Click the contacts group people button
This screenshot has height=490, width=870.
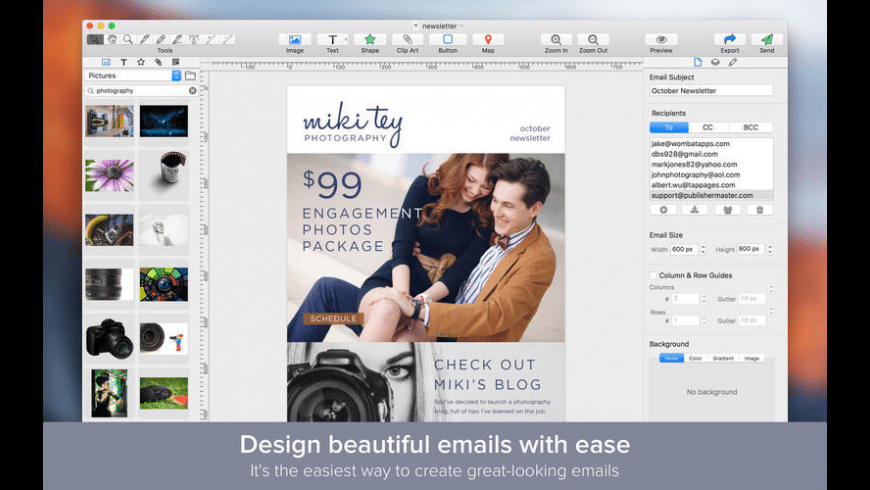pos(727,210)
